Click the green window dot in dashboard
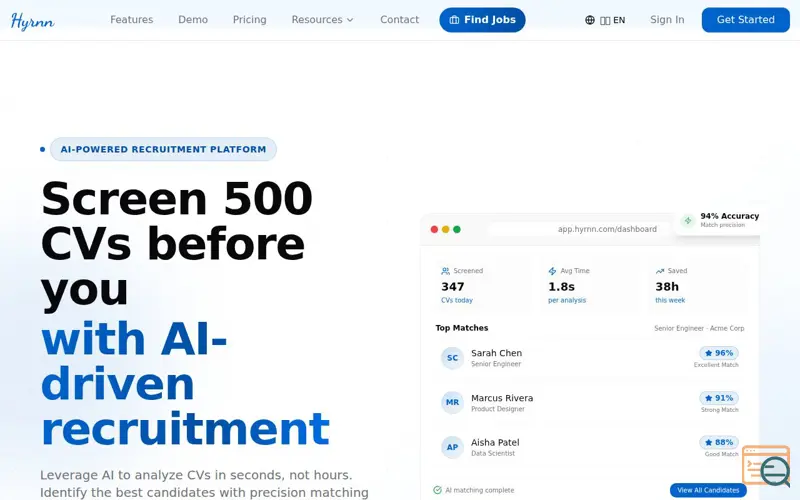This screenshot has height=500, width=800. (457, 230)
